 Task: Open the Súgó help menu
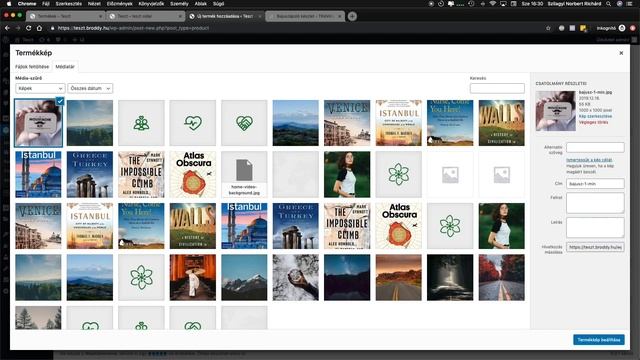(218, 4)
